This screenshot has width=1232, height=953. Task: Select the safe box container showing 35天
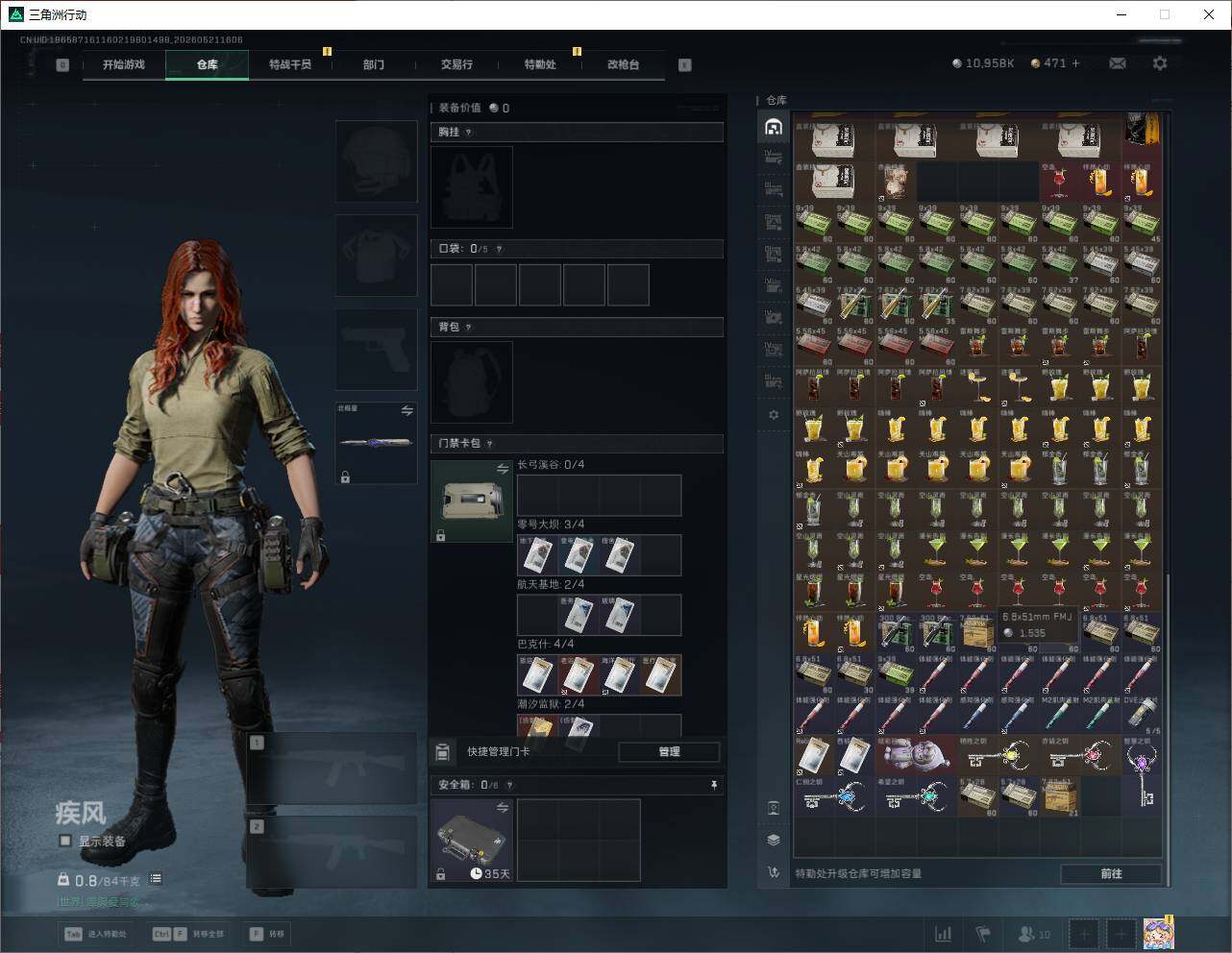[472, 842]
